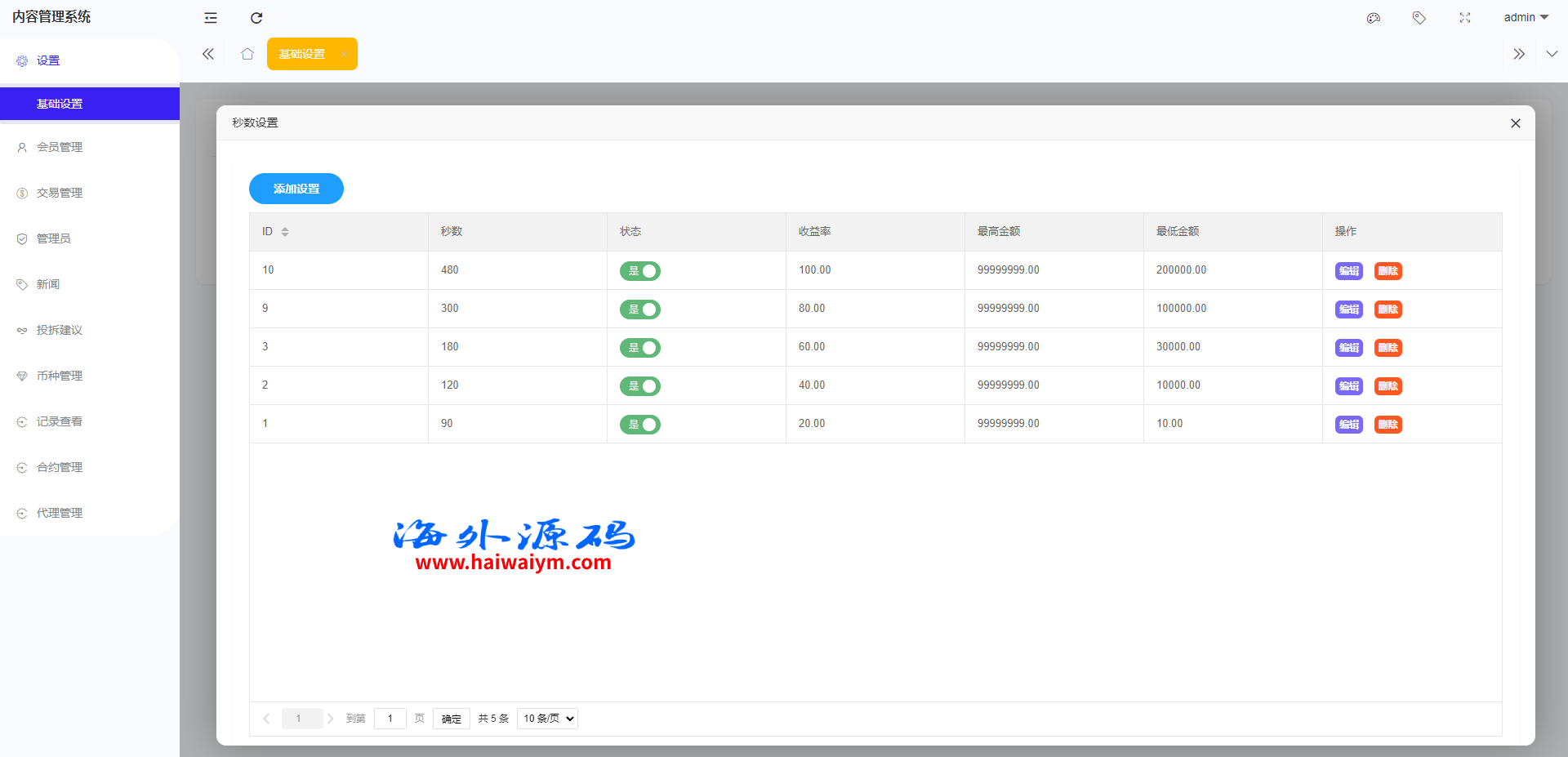Click the page number jump input field
This screenshot has width=1568, height=757.
coord(390,719)
